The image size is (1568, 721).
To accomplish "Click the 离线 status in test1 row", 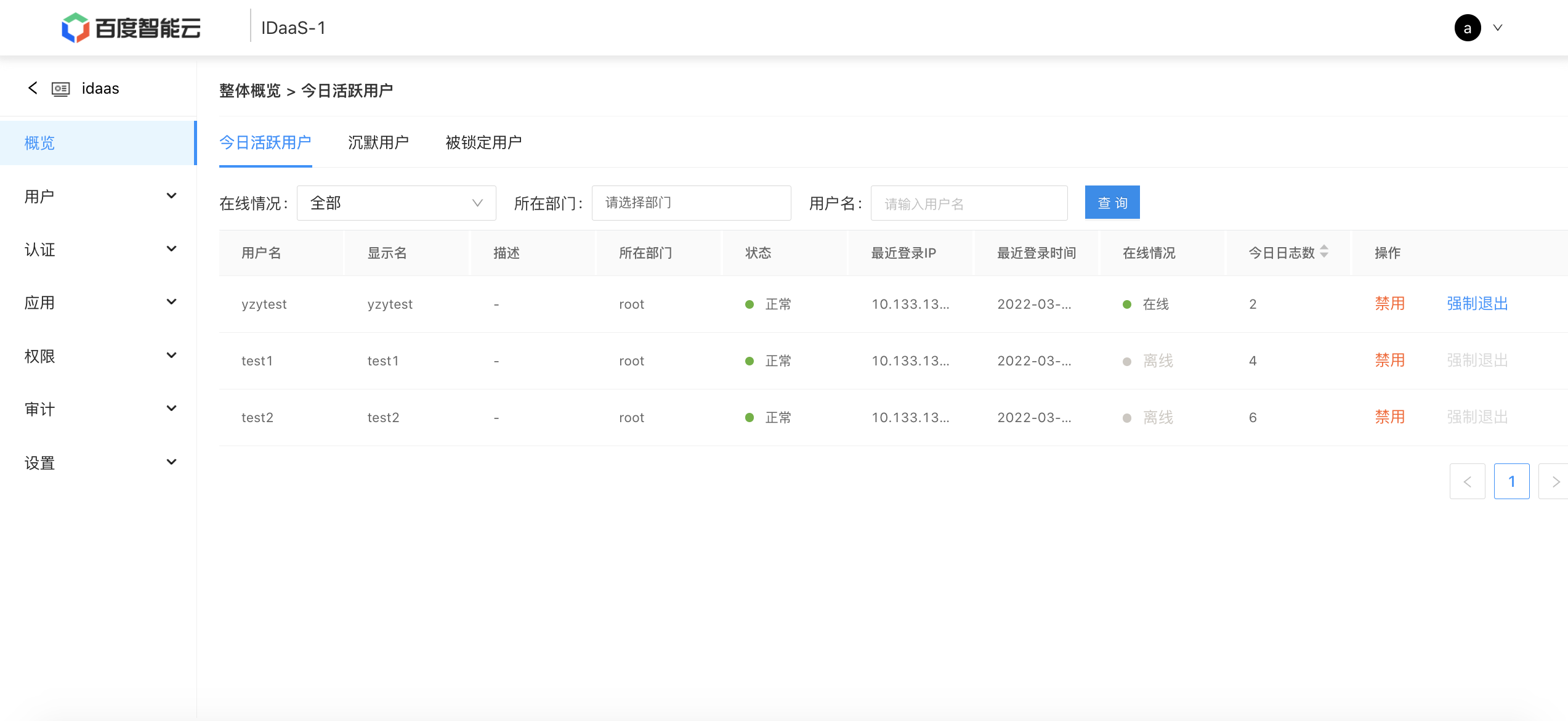I will [1148, 360].
